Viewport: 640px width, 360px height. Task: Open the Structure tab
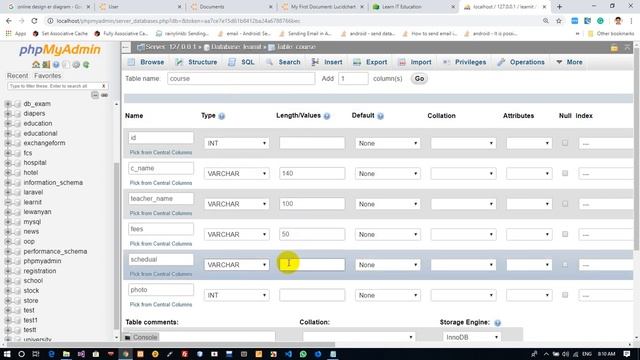[196, 62]
